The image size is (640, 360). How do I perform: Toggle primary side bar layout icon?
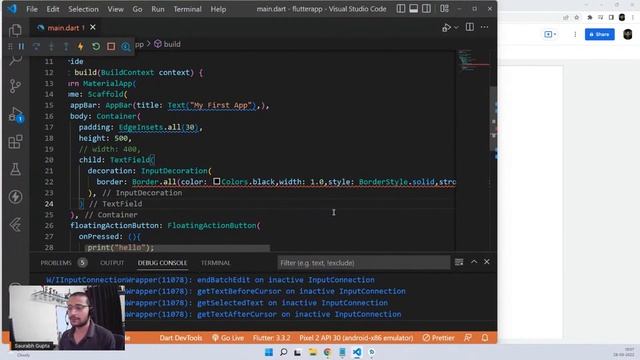(401, 9)
